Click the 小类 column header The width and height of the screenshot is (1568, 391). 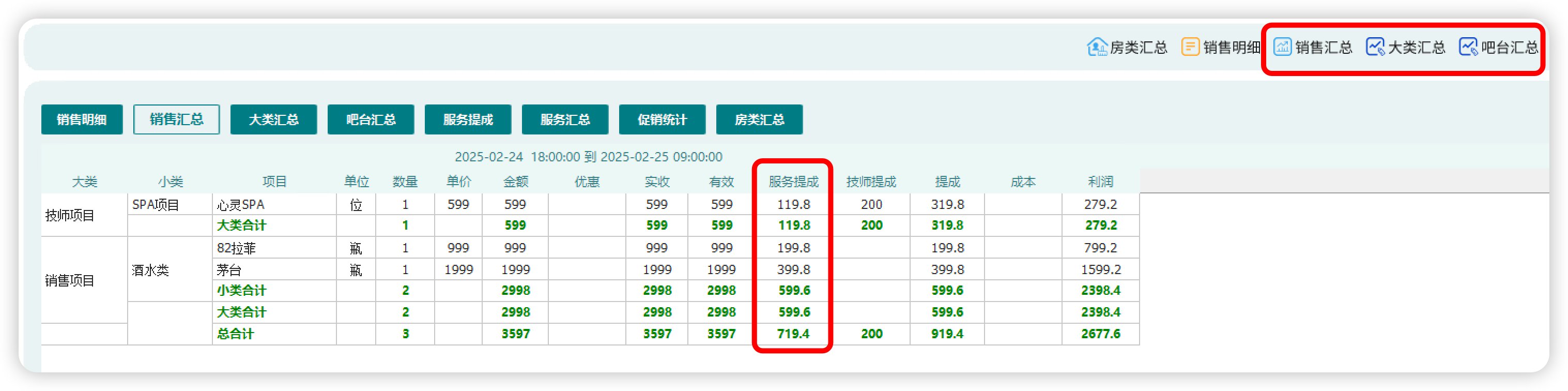(x=171, y=182)
